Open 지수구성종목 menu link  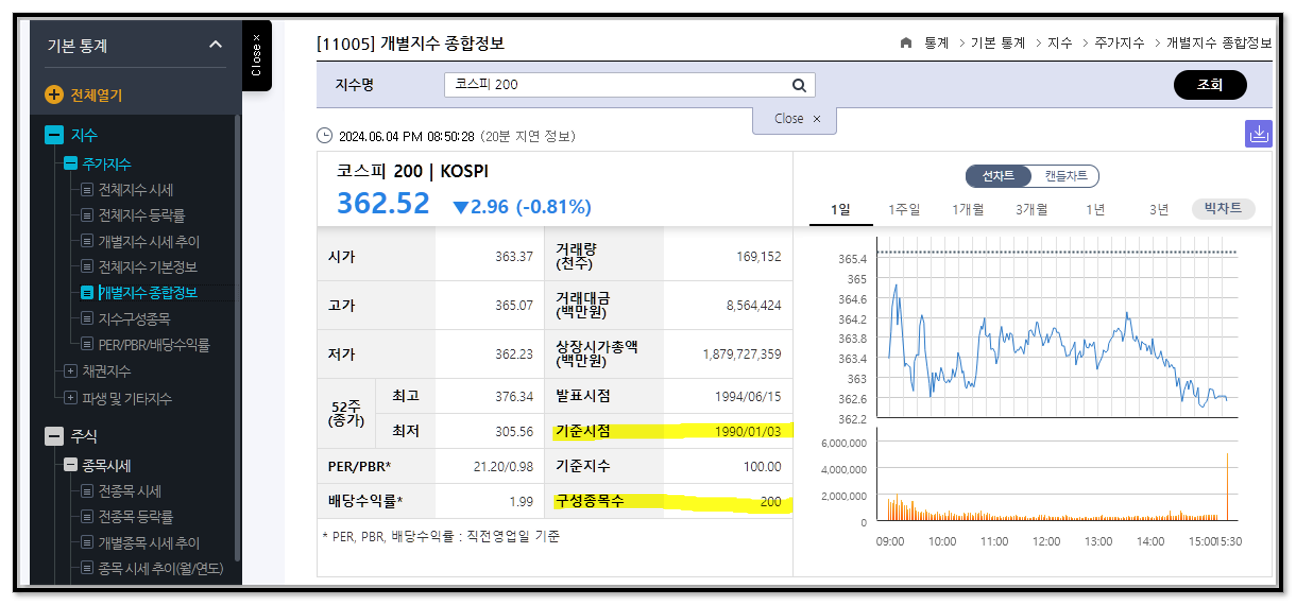[134, 319]
